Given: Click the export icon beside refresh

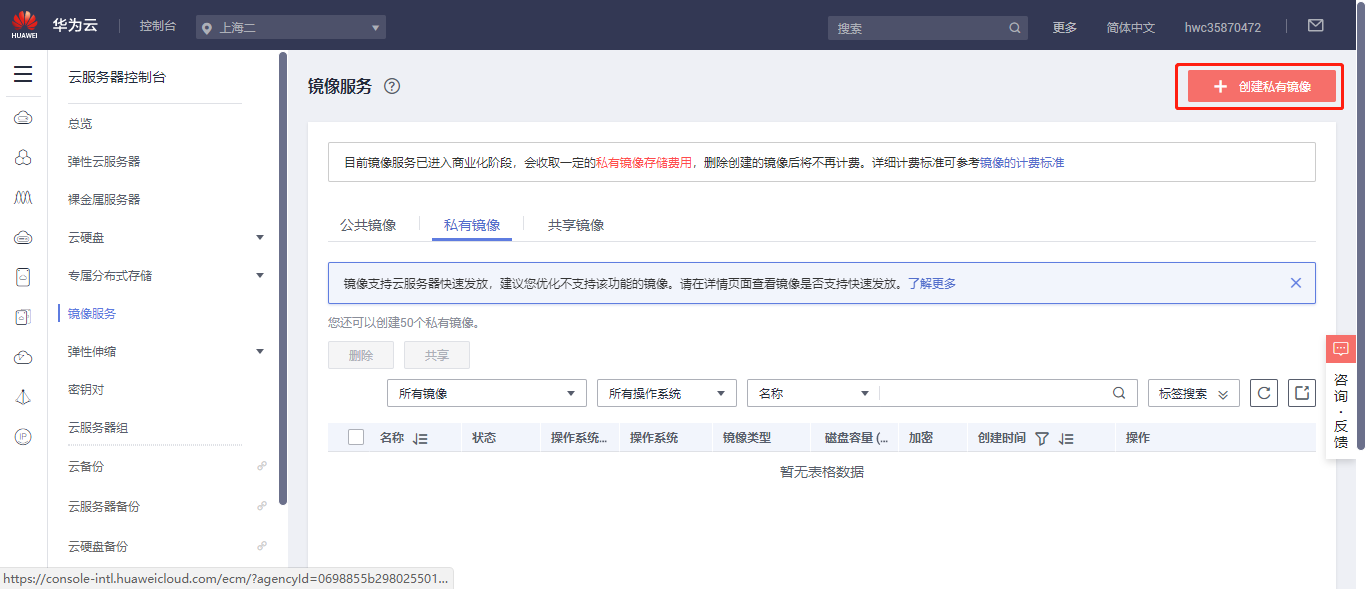Looking at the screenshot, I should point(1302,393).
